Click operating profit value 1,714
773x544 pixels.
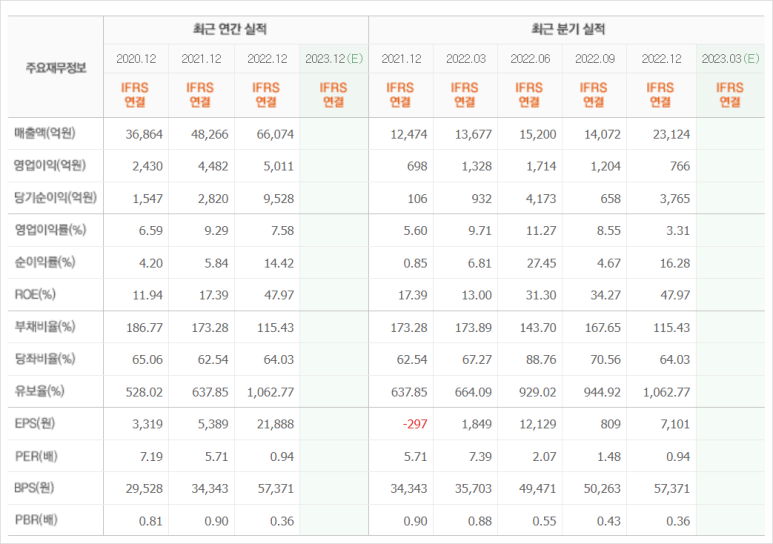pos(541,166)
